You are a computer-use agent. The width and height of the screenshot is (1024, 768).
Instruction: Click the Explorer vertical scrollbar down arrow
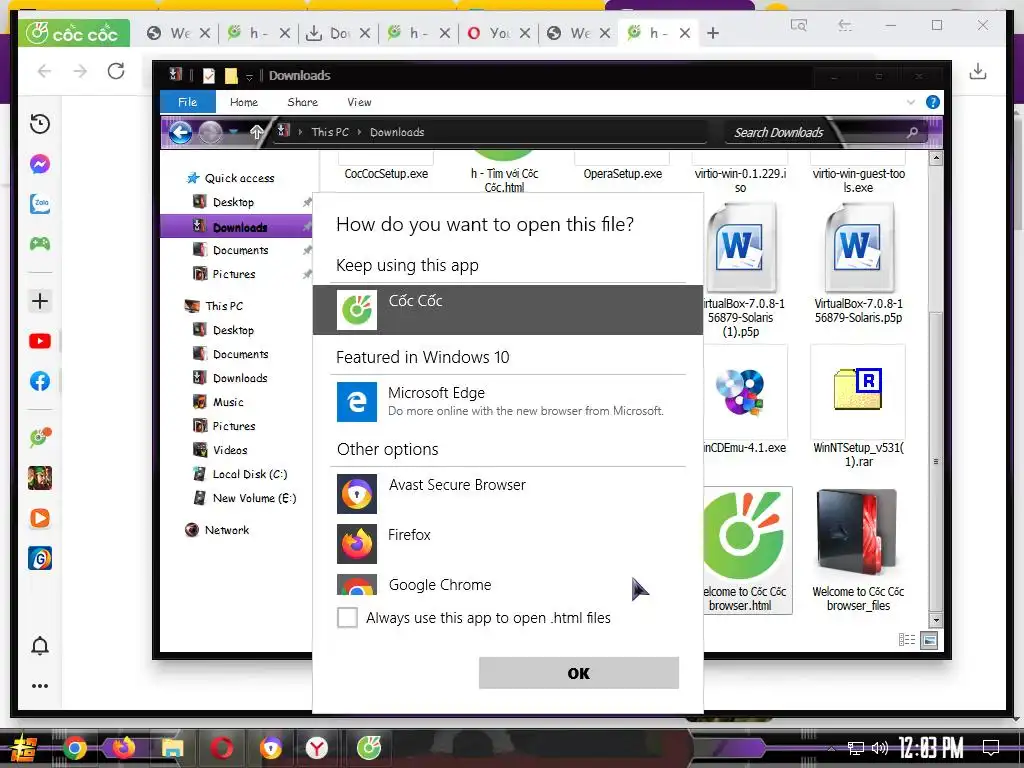point(936,620)
